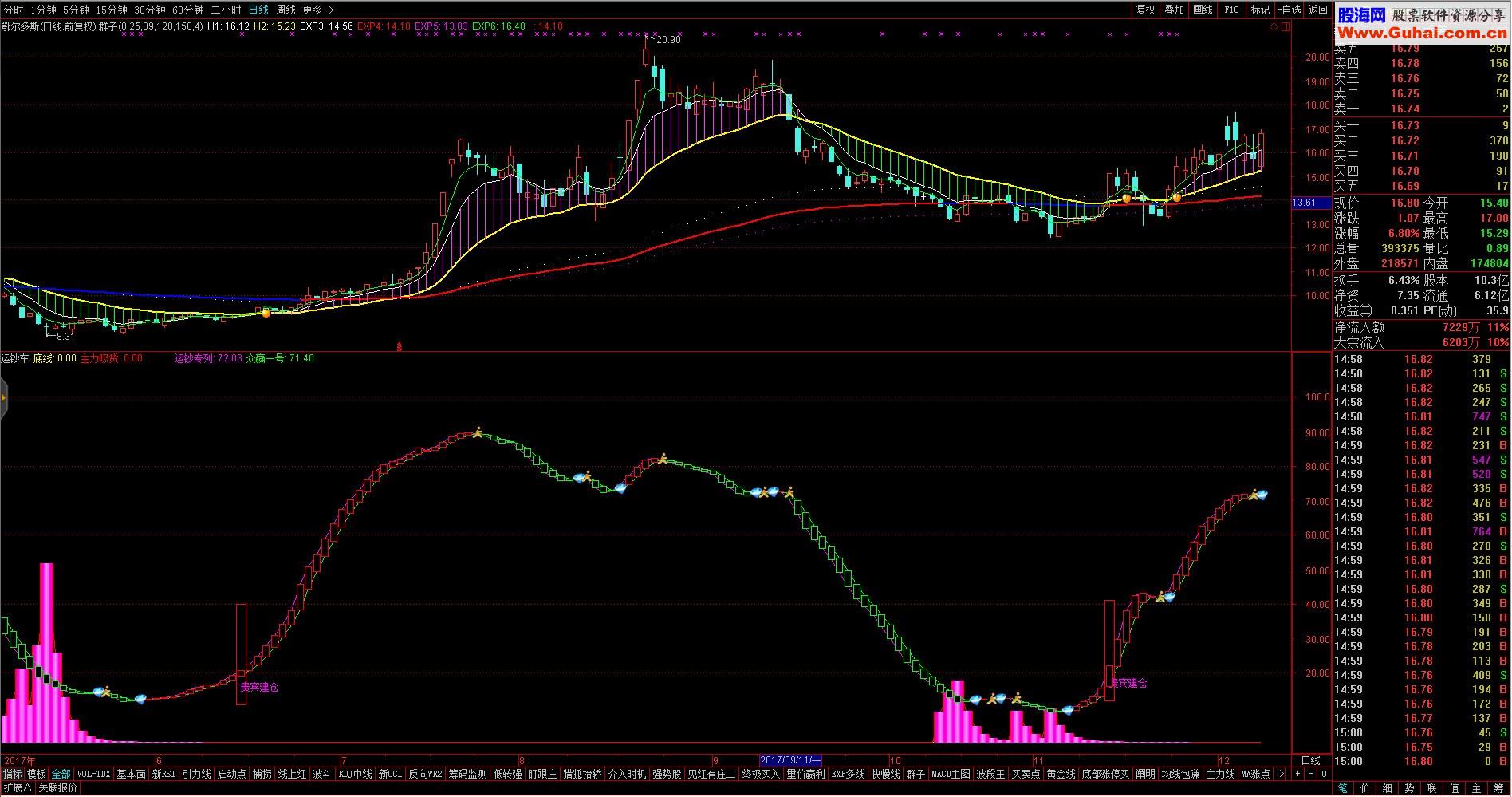
Task: Select the 60分钟 period
Action: pos(188,10)
